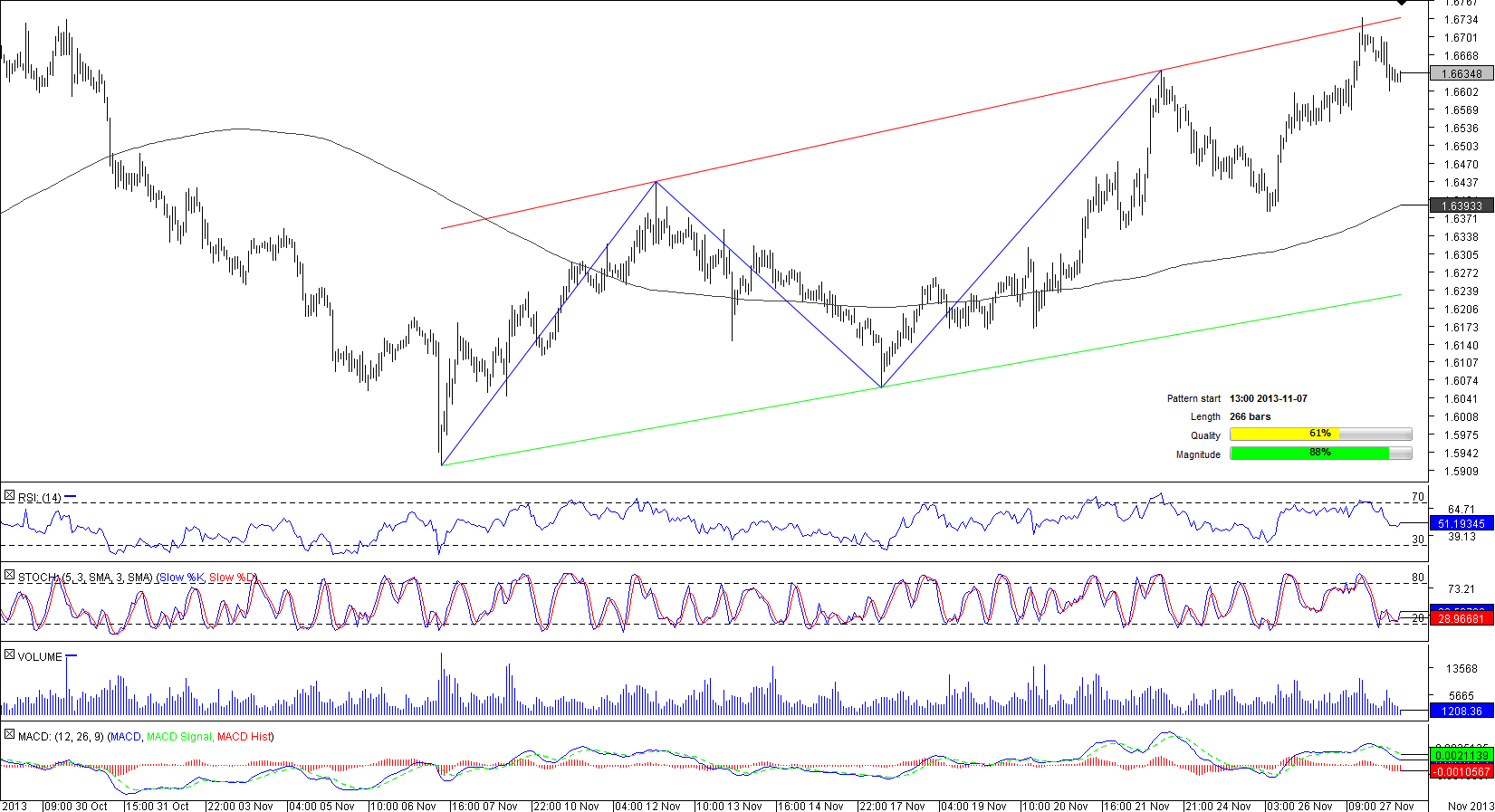Click the VOLUME value label 1208.36
Screen dimensions: 1495x812
click(1461, 712)
